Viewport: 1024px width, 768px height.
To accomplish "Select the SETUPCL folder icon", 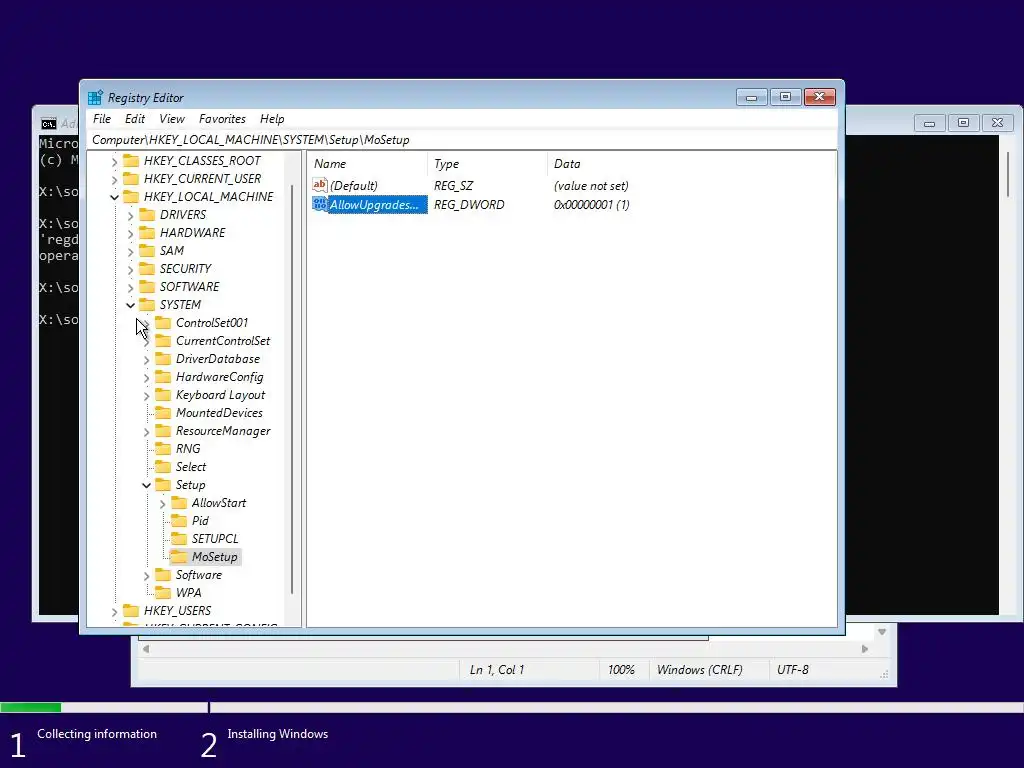I will click(x=179, y=539).
